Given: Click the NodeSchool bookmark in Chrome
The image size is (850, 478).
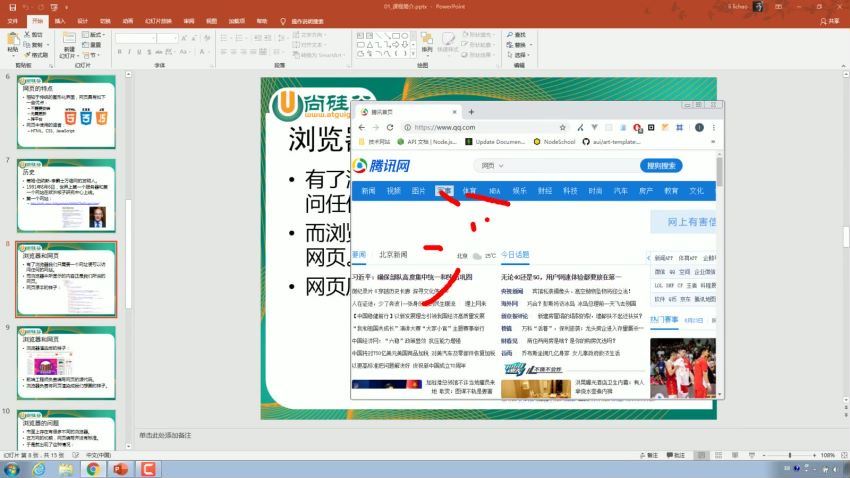Looking at the screenshot, I should click(554, 142).
